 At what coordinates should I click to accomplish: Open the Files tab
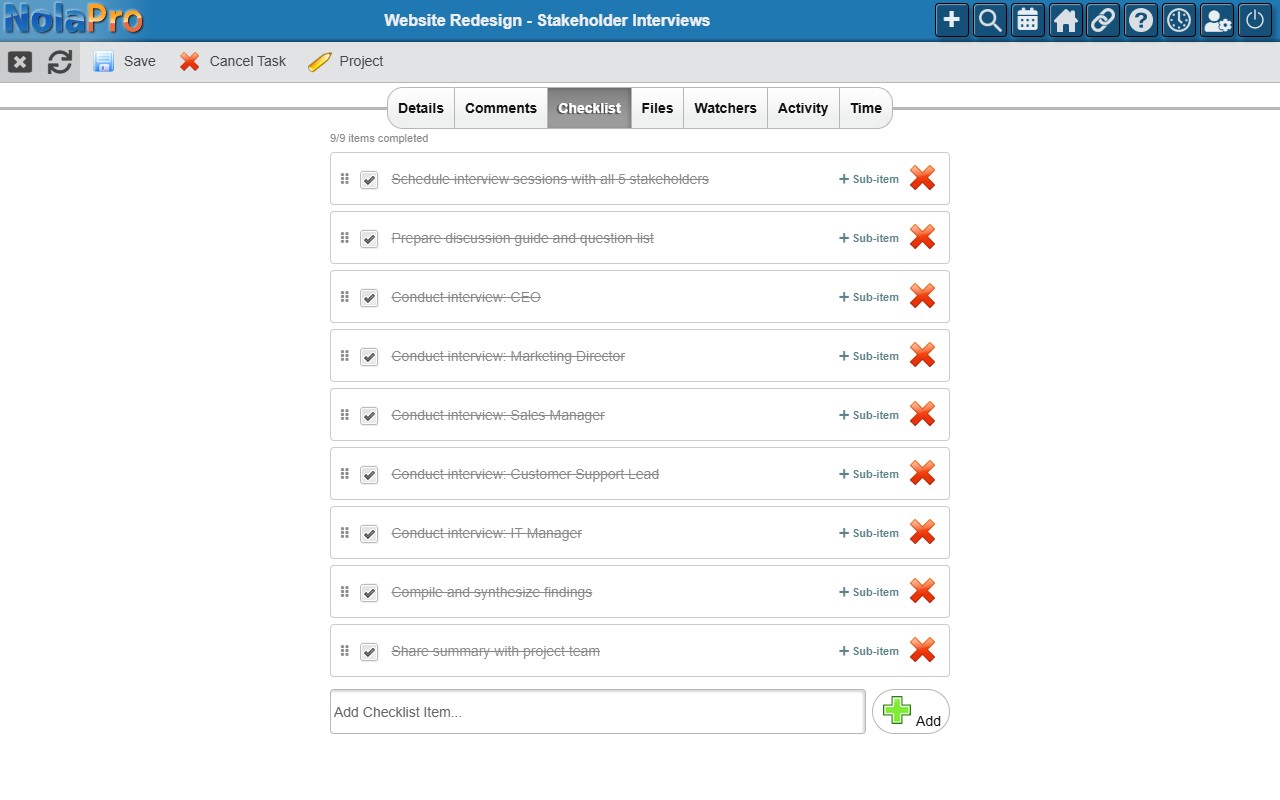tap(657, 108)
